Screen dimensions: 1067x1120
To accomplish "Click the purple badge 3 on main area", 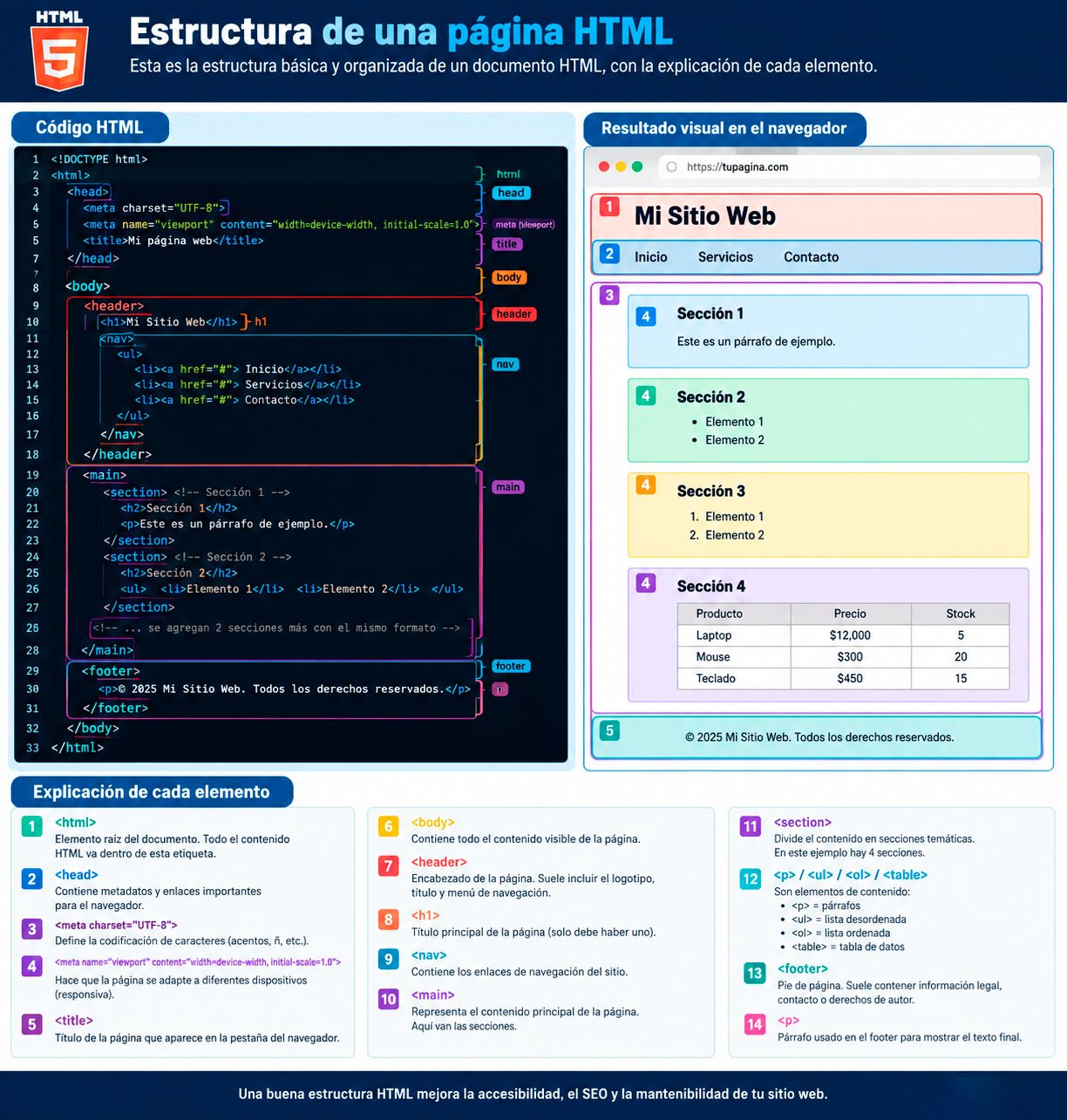I will click(x=610, y=295).
